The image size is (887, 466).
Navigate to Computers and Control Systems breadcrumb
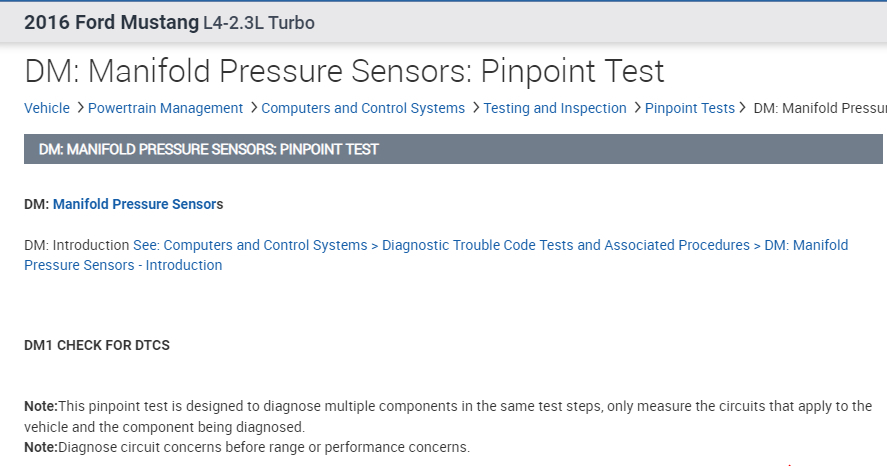coord(363,108)
